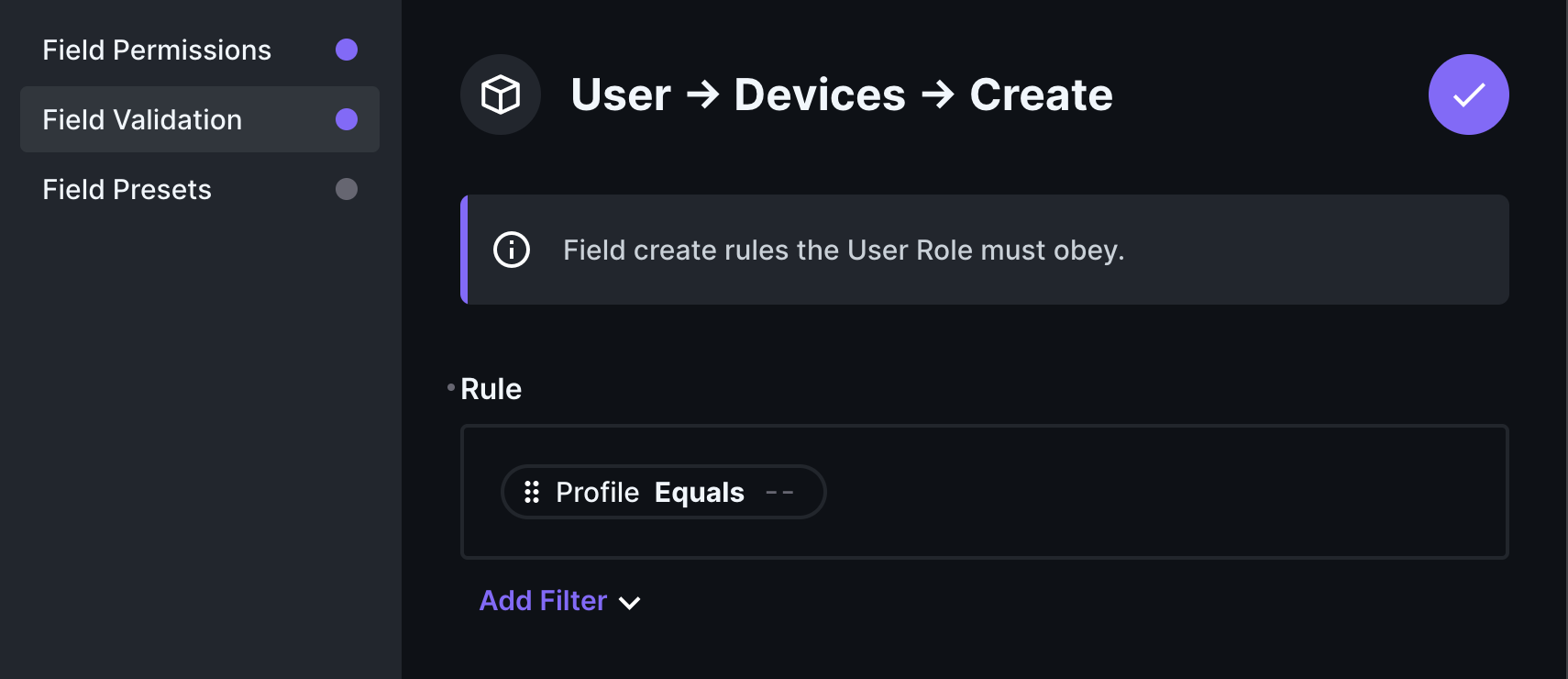Open the Field Permissions tab
The width and height of the screenshot is (1568, 679).
(x=157, y=50)
